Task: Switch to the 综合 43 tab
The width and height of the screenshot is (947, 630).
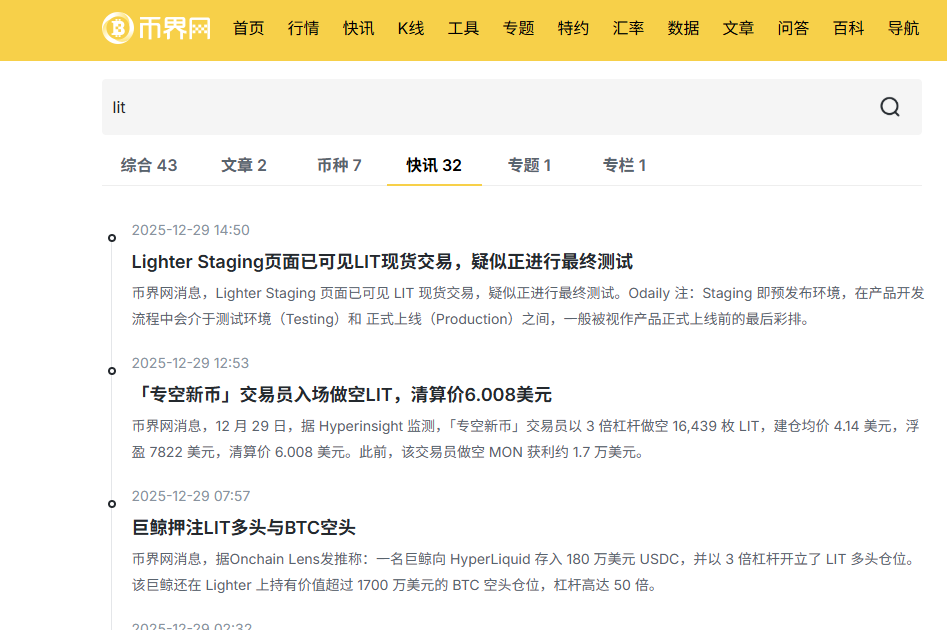Action: pyautogui.click(x=149, y=165)
